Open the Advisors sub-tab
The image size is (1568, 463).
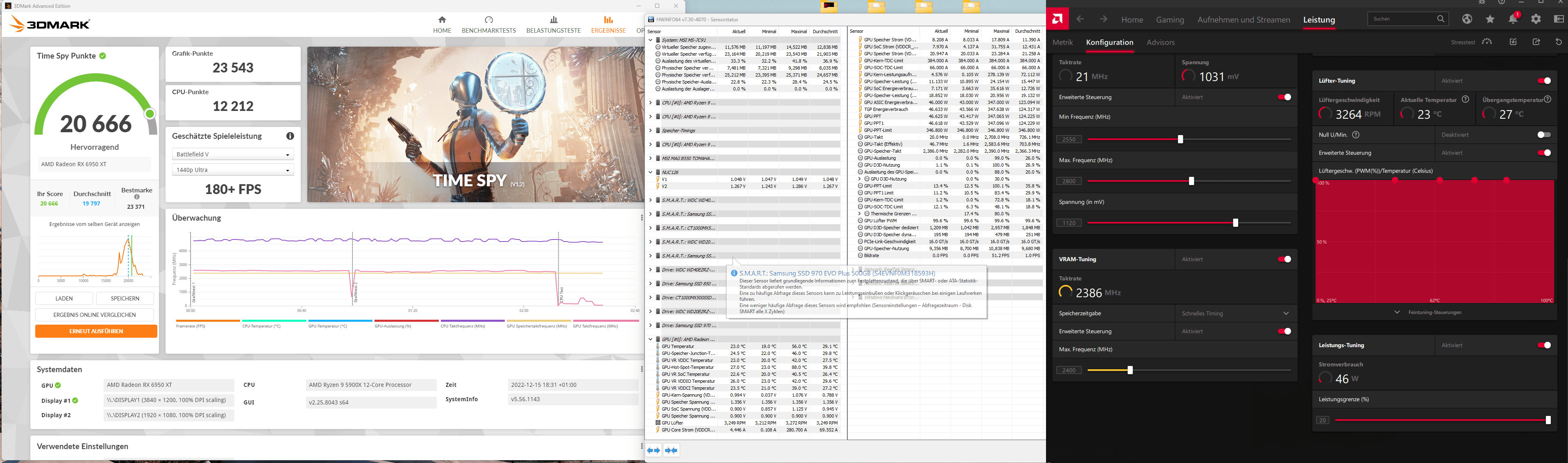1160,43
